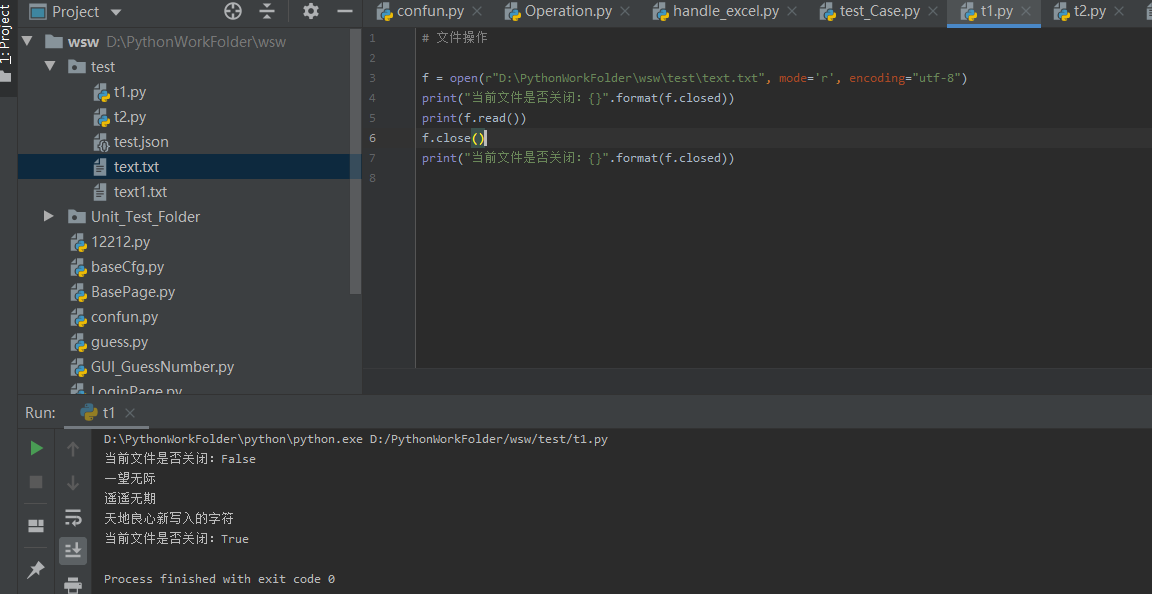Open Project panel settings gear
The image size is (1152, 594).
(x=311, y=11)
